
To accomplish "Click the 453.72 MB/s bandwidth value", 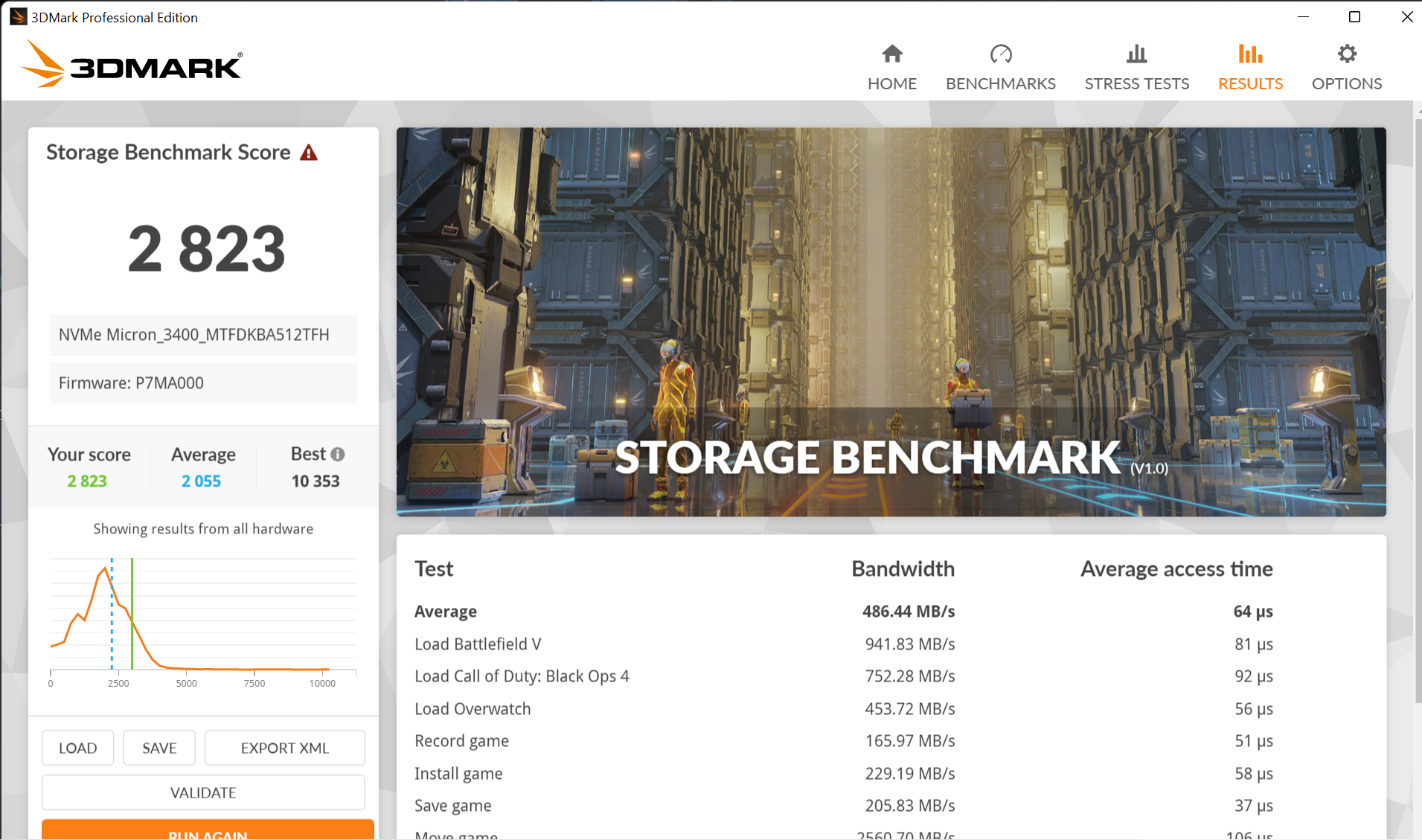I will click(x=909, y=709).
